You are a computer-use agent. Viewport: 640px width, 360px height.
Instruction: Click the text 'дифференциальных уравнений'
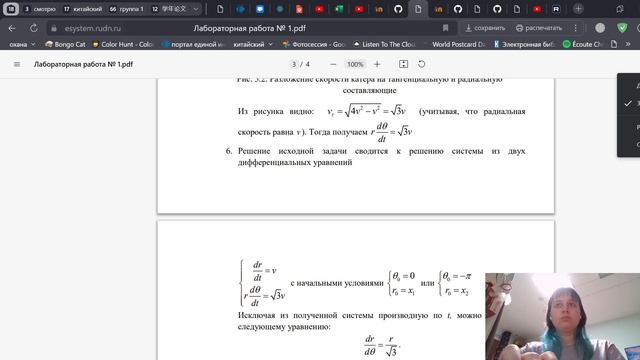[295, 162]
